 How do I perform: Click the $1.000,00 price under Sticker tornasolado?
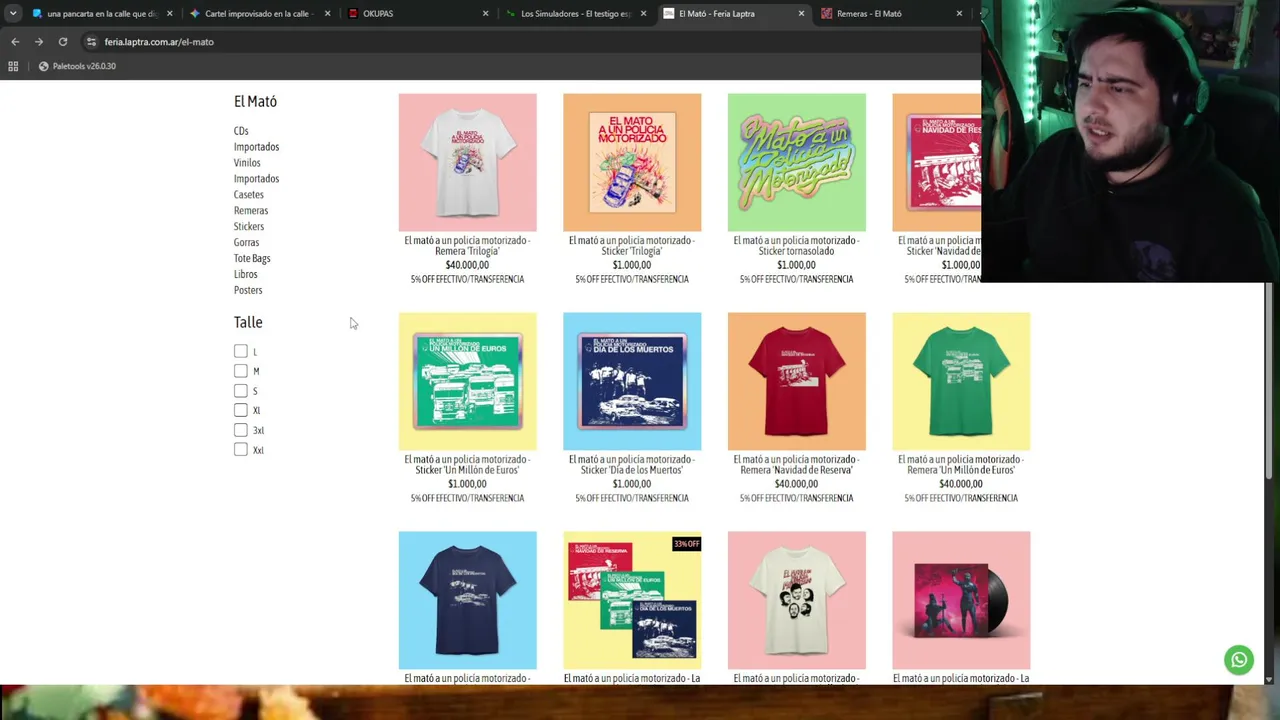(797, 265)
